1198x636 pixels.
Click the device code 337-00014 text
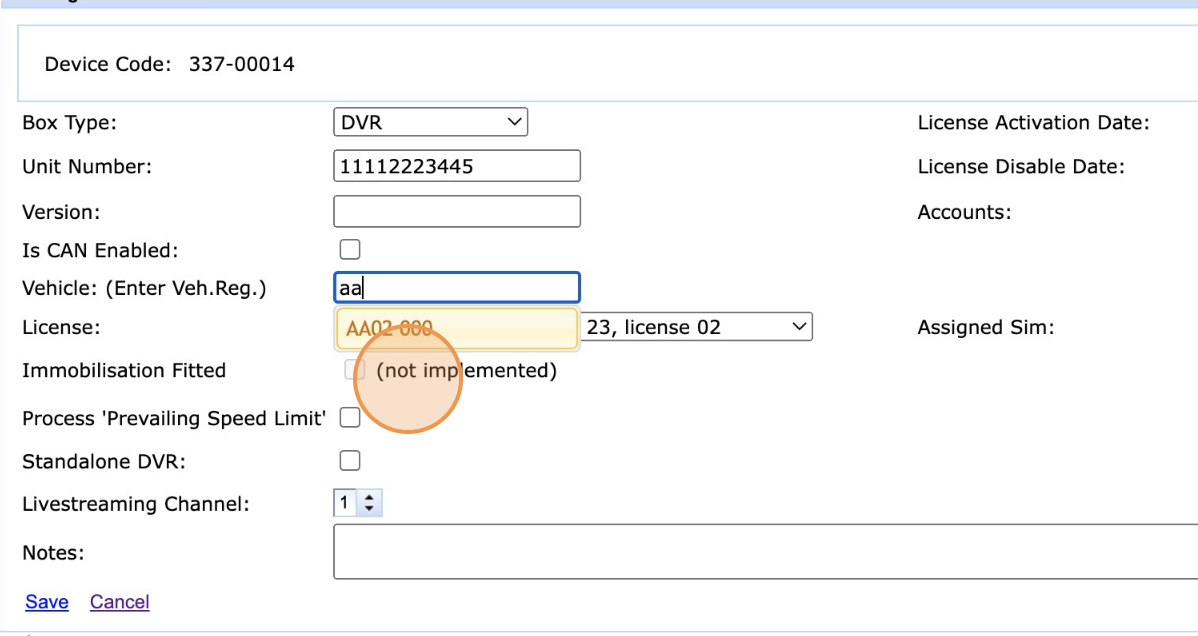[241, 65]
